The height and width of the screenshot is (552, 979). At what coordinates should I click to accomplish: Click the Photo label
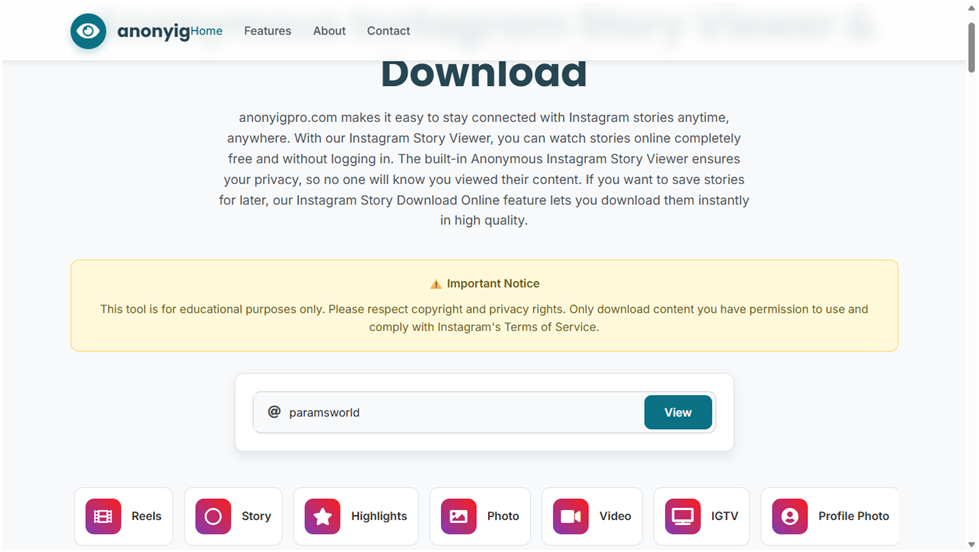point(503,516)
